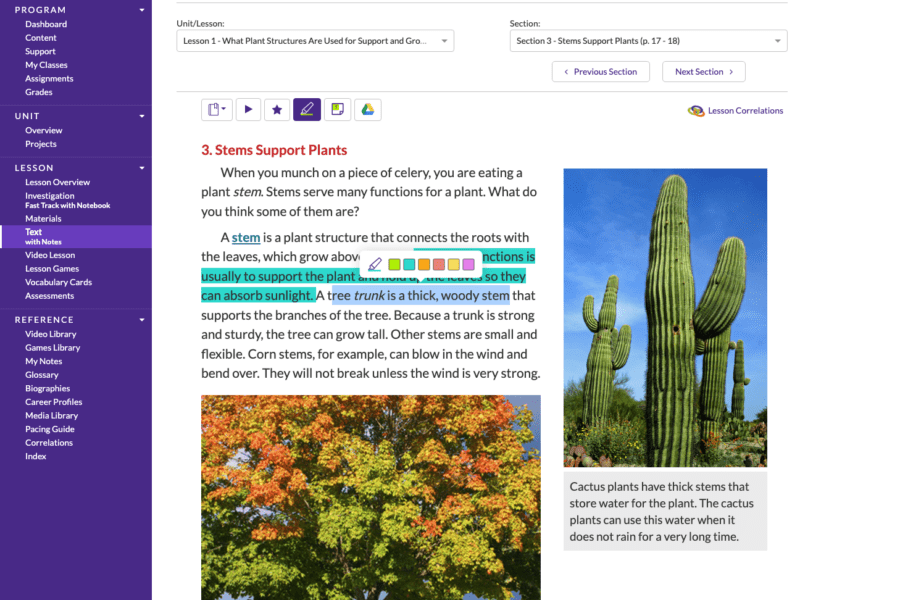Open Biographies in sidebar
900x600 pixels.
(x=48, y=389)
